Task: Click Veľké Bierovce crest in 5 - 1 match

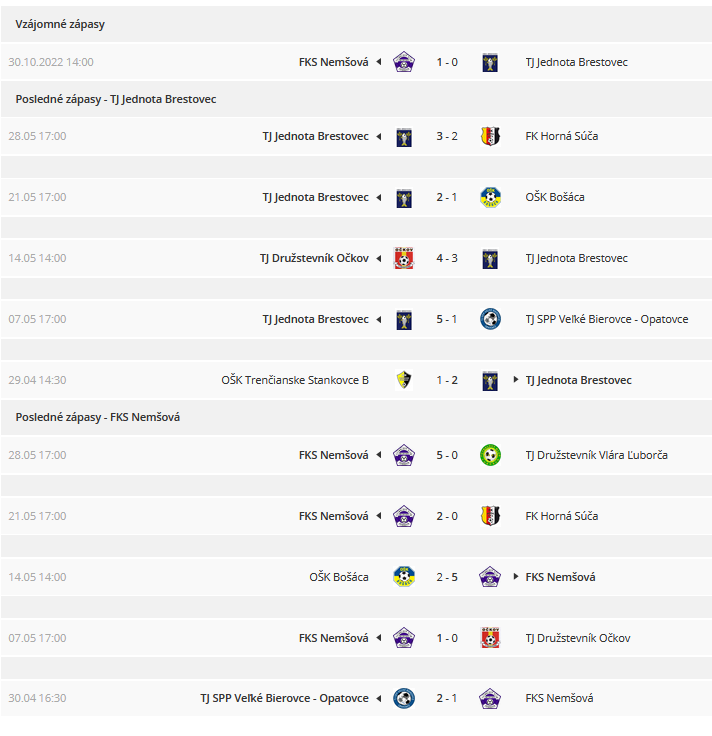Action: coord(490,319)
